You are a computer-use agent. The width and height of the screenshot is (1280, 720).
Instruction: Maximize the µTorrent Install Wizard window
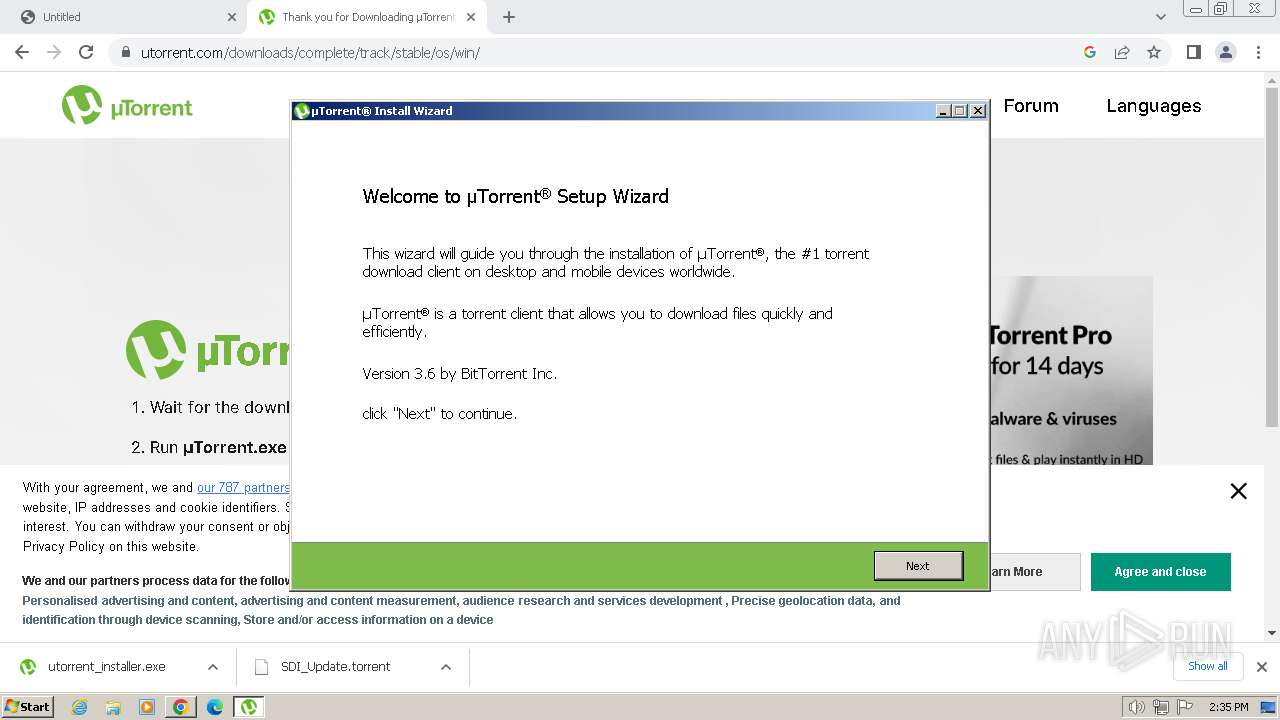[960, 111]
